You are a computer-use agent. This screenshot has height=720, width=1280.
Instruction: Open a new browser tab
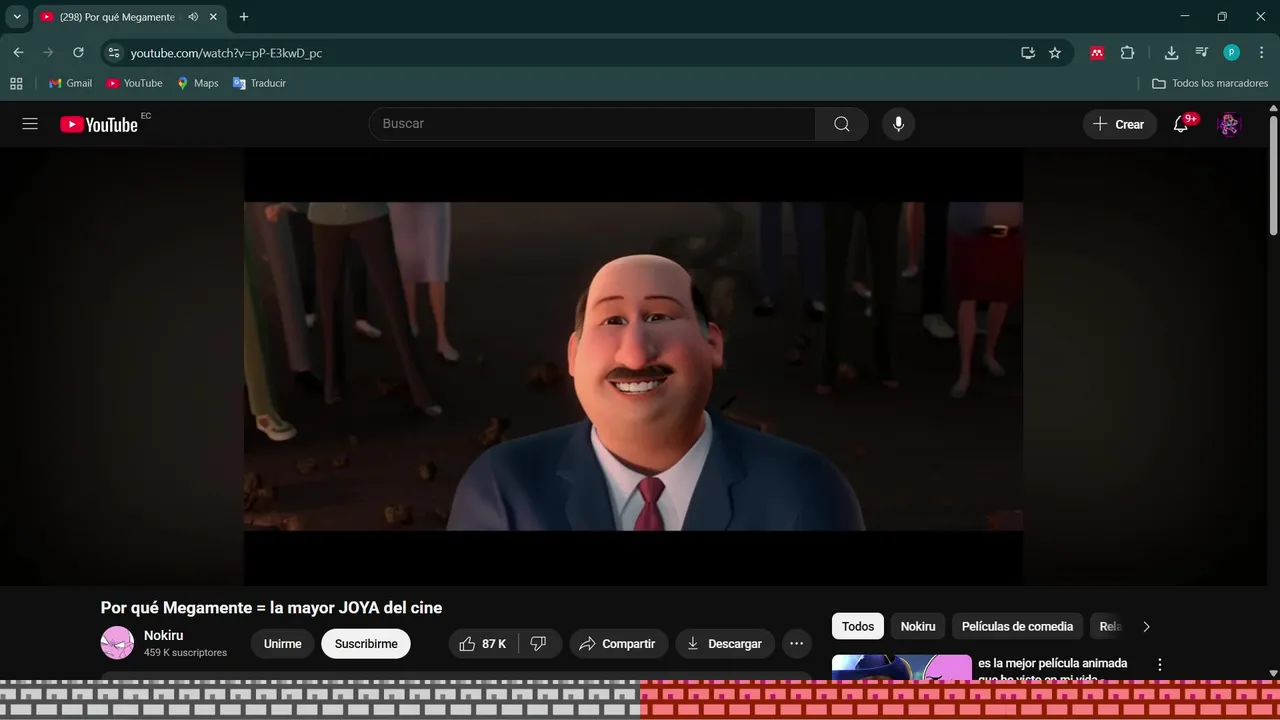tap(244, 17)
